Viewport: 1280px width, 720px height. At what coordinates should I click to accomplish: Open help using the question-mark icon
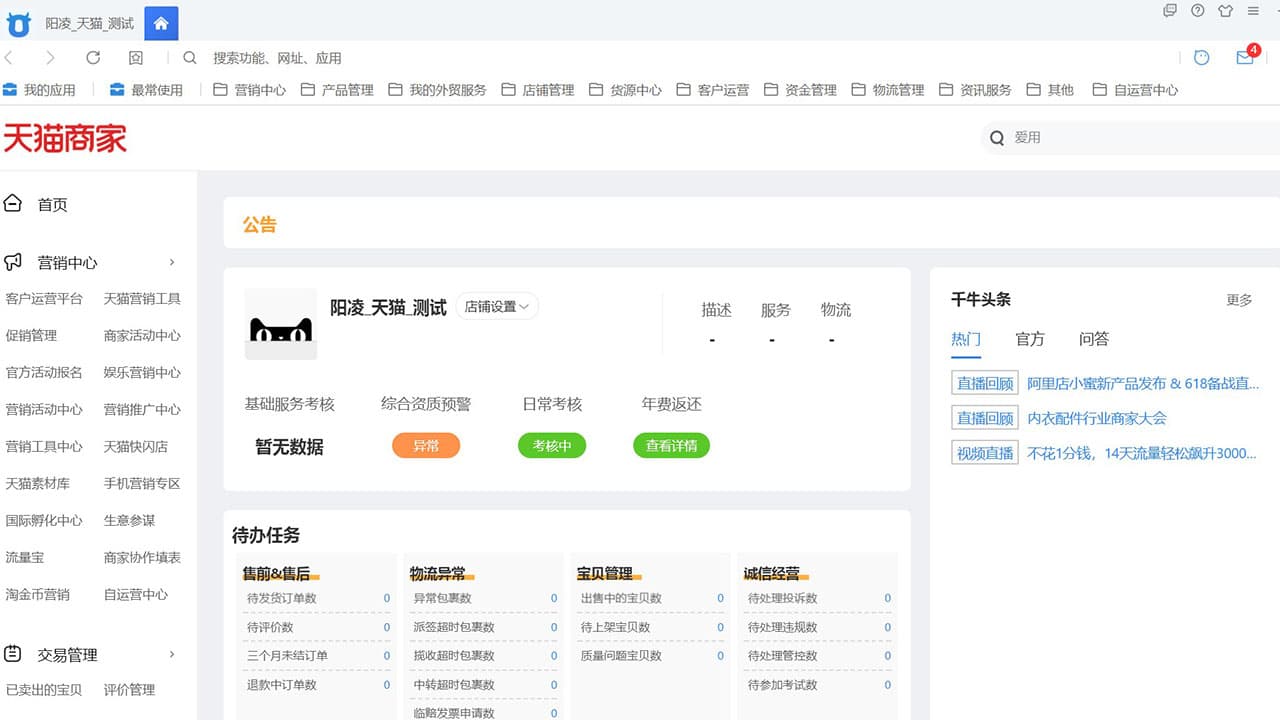(1197, 11)
